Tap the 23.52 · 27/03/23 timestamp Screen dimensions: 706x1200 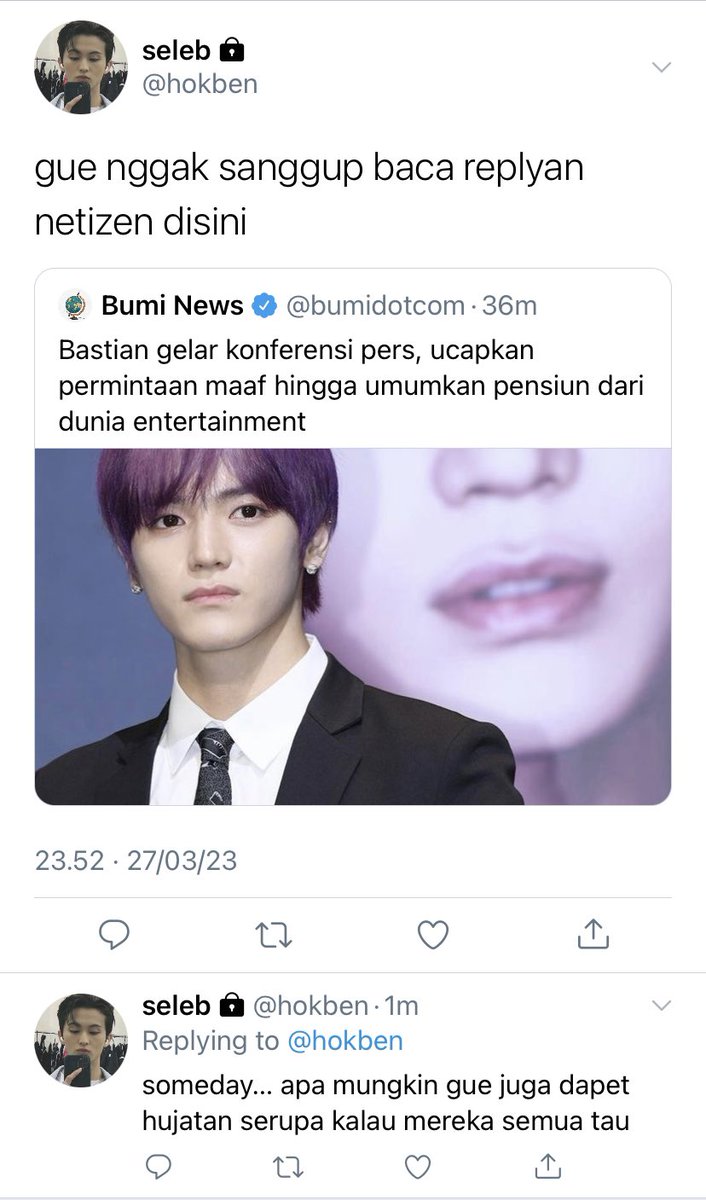point(136,860)
